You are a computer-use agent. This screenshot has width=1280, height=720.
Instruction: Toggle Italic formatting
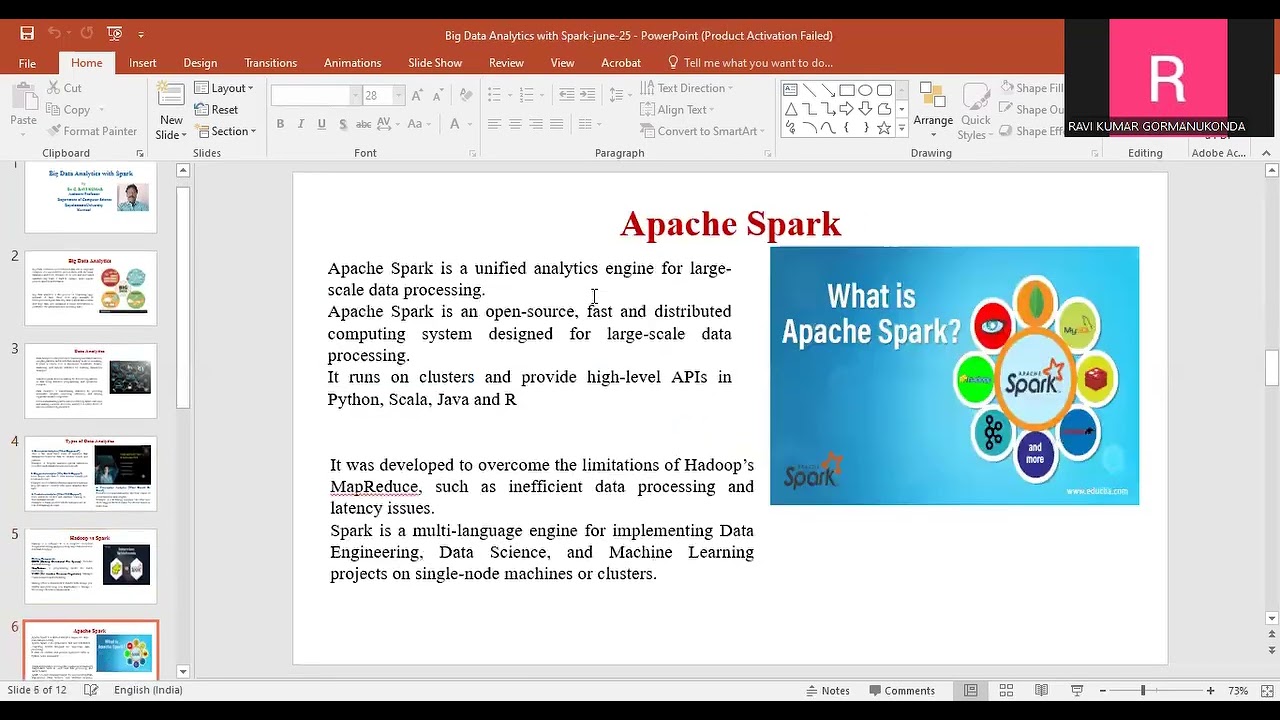(x=301, y=124)
